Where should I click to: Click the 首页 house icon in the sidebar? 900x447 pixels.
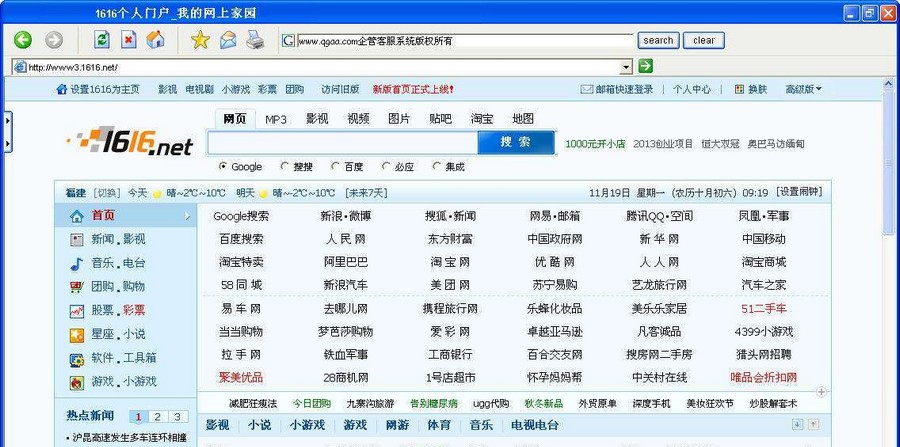click(x=76, y=216)
